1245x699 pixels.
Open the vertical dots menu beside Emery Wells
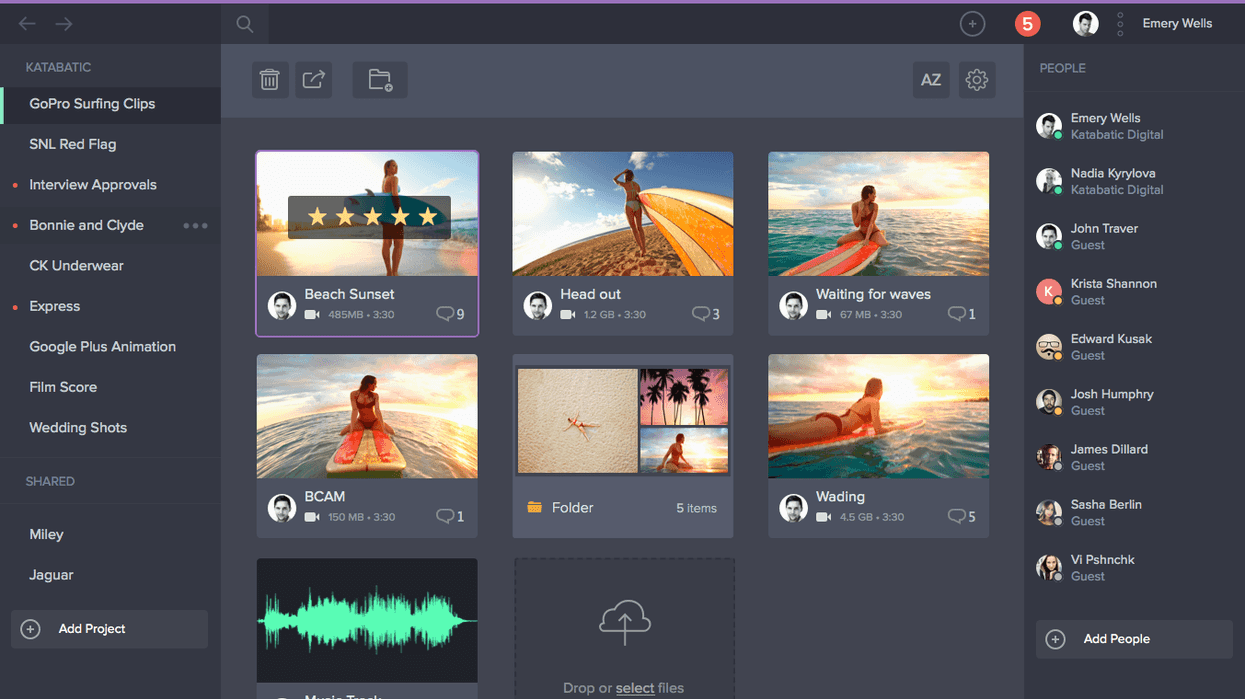click(1120, 24)
